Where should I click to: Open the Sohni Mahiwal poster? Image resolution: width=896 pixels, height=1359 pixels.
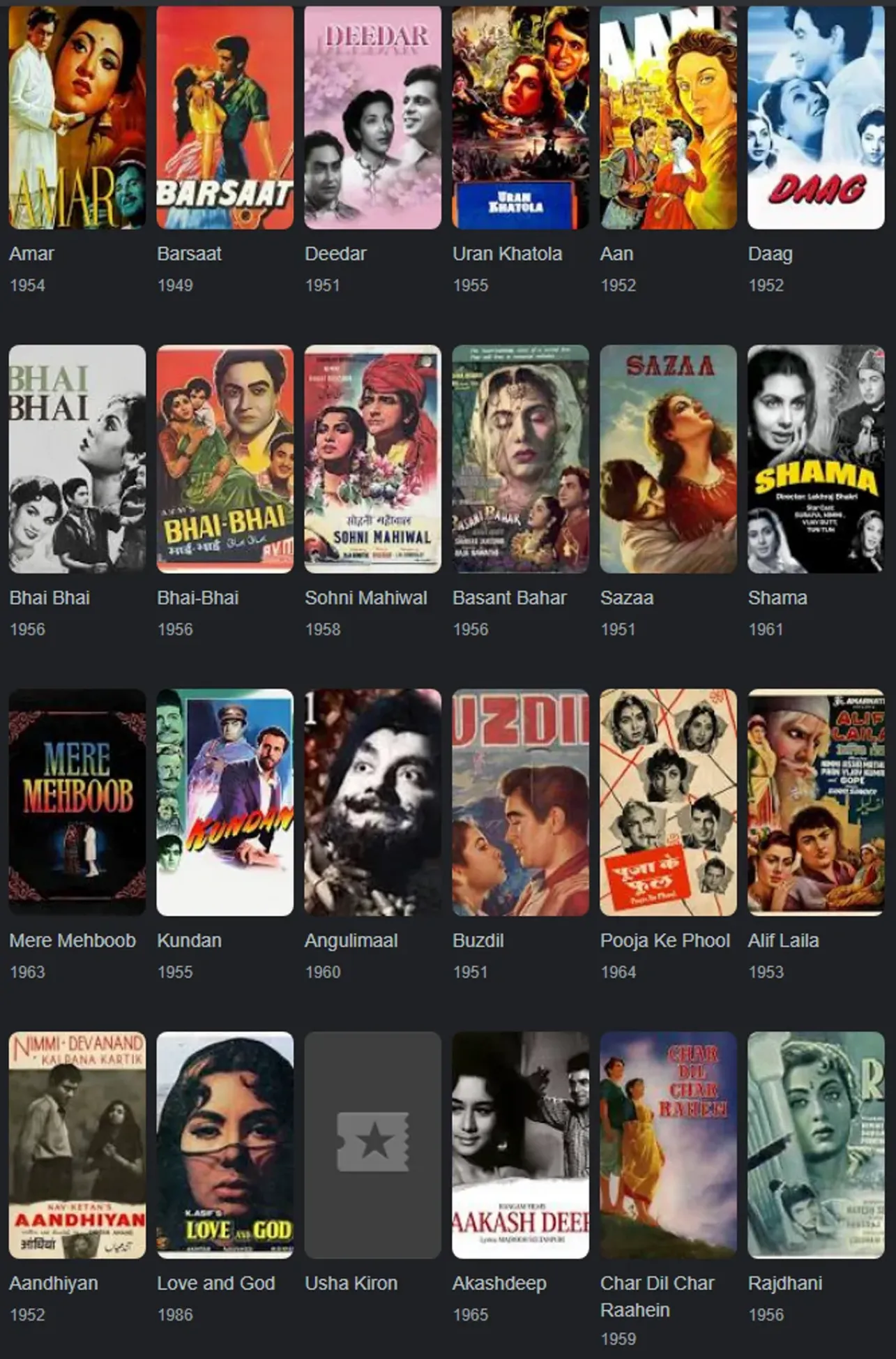(x=373, y=459)
